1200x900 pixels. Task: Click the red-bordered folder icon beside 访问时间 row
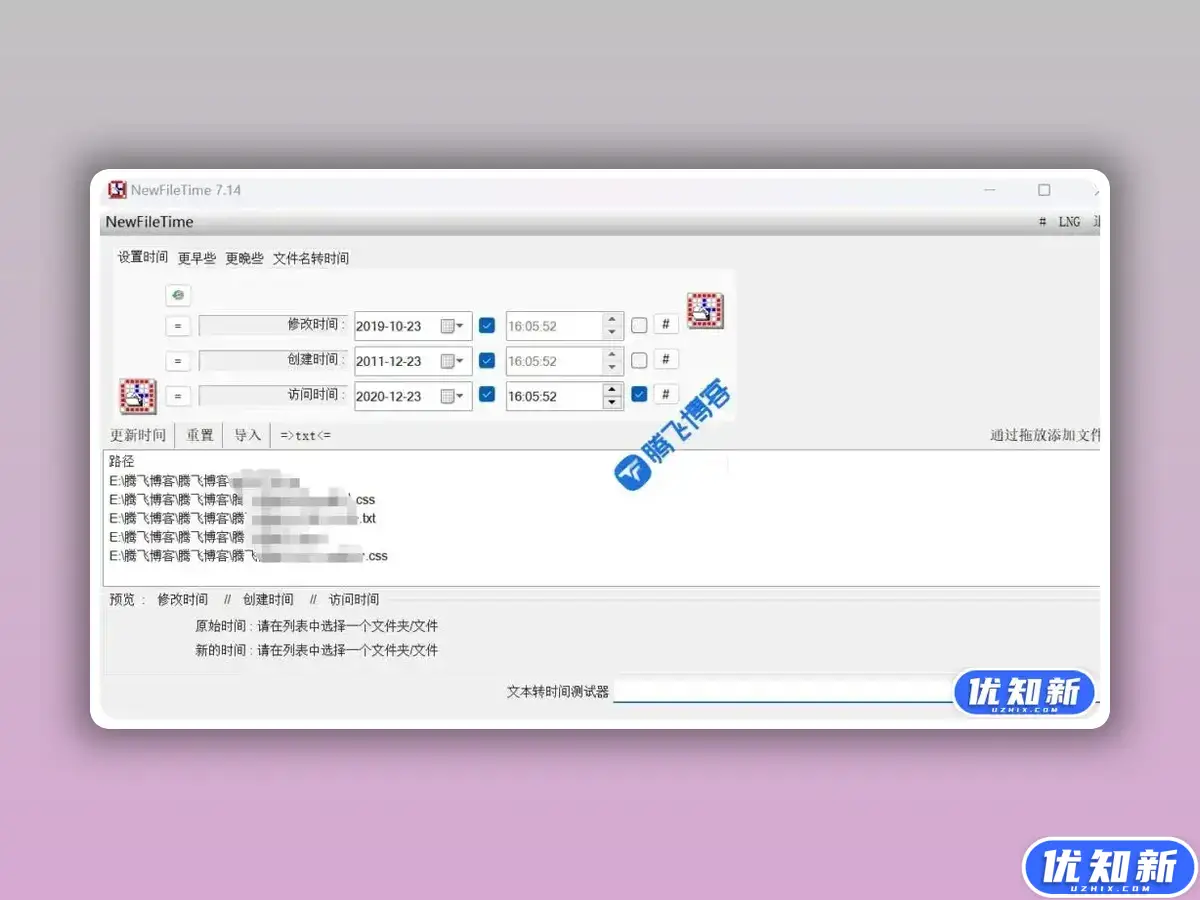[137, 396]
